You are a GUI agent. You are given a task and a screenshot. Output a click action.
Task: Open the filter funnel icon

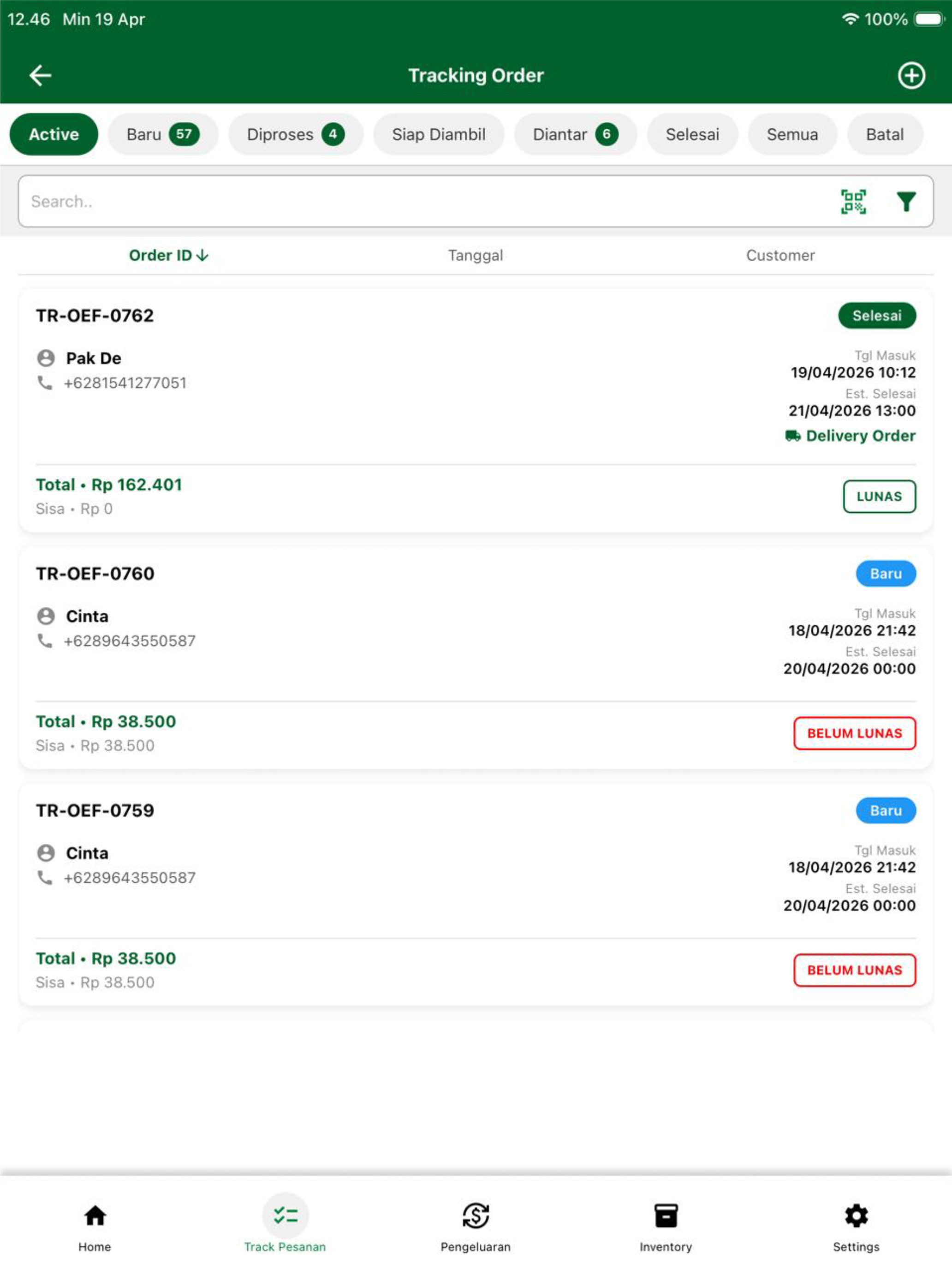[x=906, y=202]
